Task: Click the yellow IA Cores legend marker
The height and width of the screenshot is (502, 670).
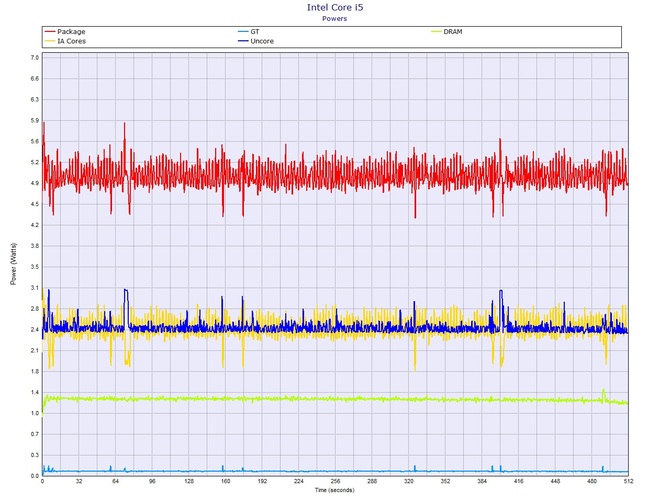Action: 50,41
